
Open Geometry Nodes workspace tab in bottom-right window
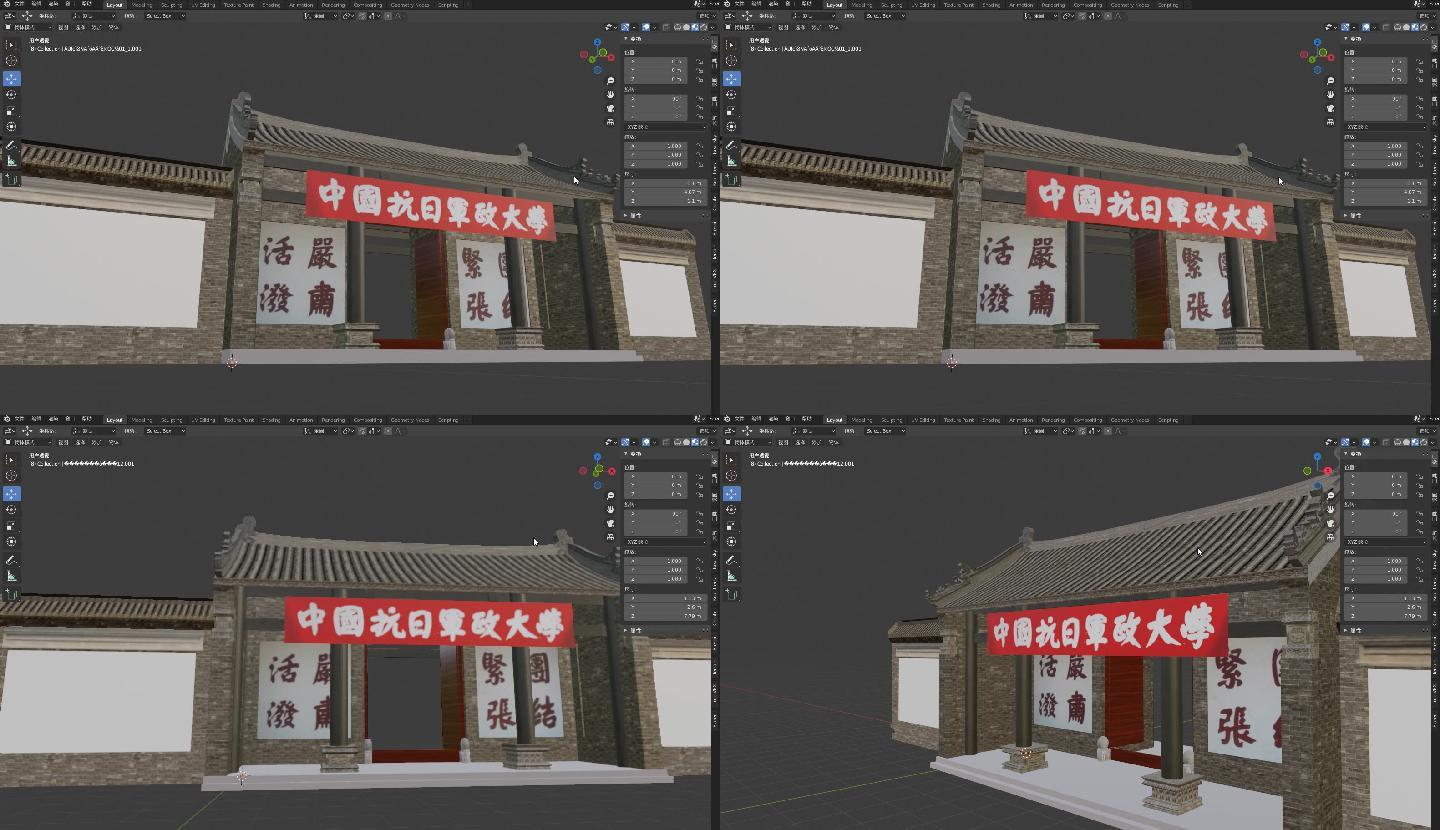pyautogui.click(x=1130, y=419)
